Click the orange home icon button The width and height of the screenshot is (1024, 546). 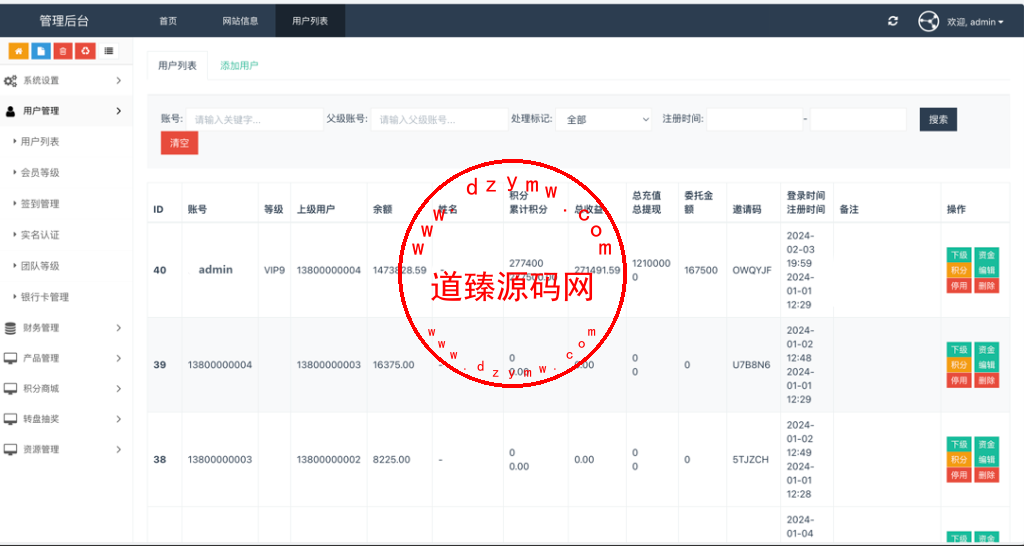tap(18, 50)
